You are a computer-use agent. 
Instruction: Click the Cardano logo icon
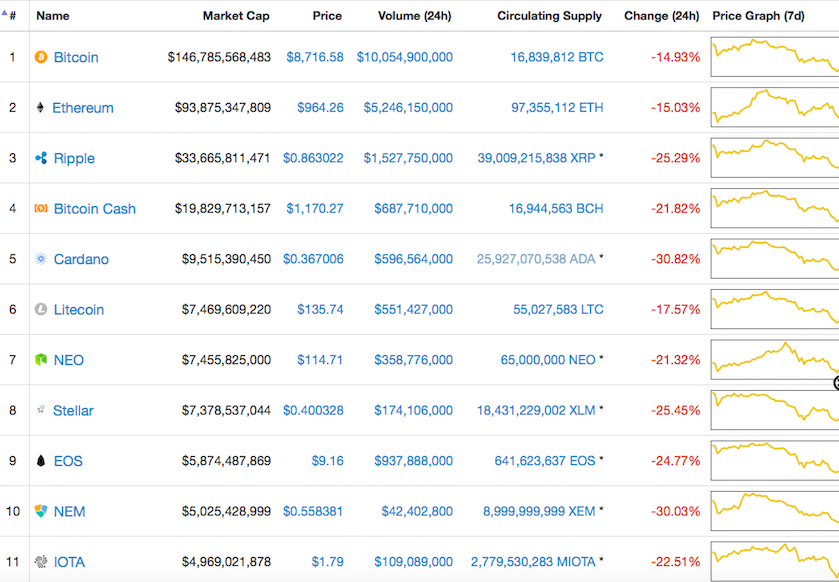click(x=41, y=259)
